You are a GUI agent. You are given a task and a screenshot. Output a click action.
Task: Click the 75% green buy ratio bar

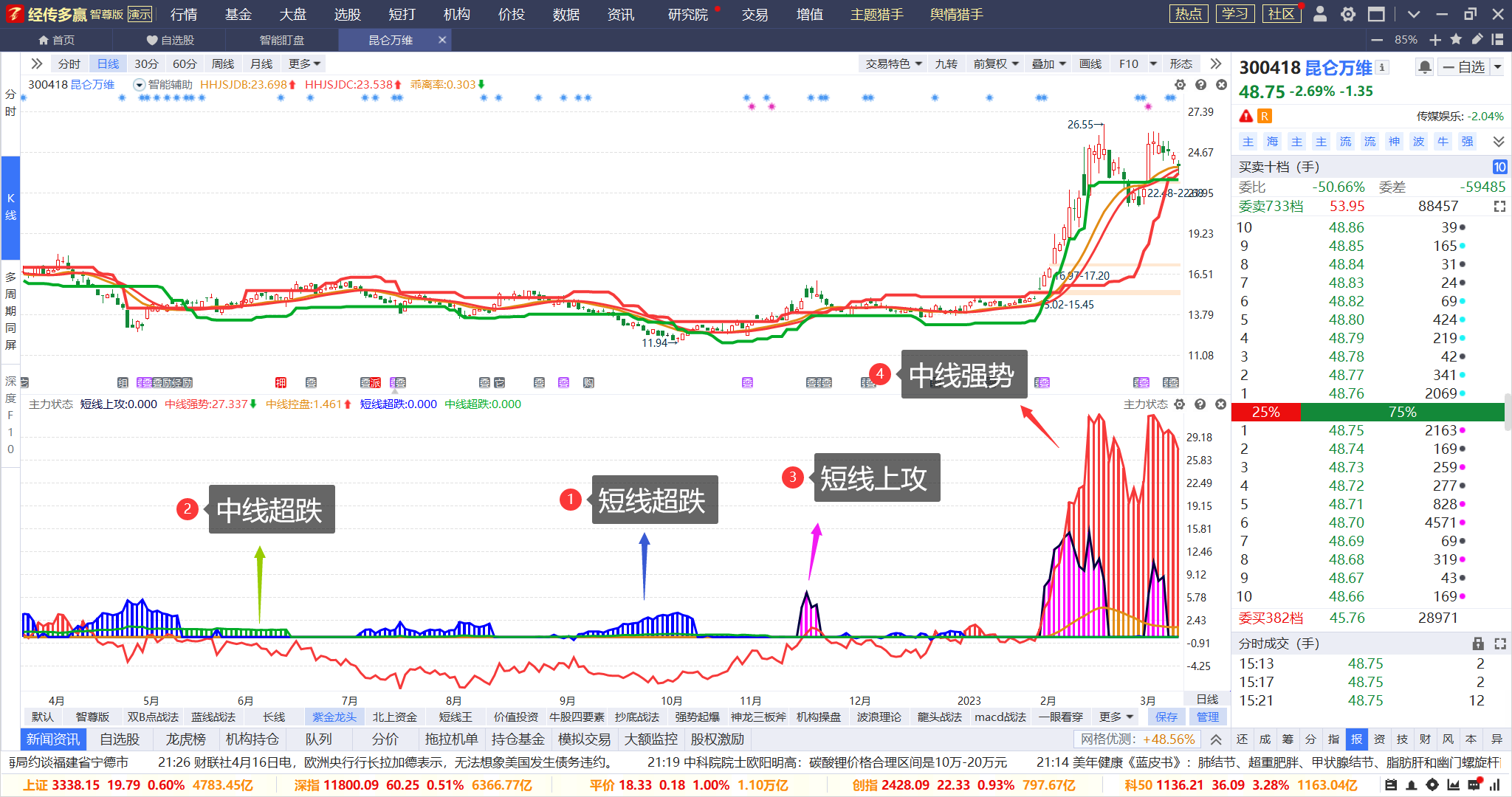[1403, 412]
